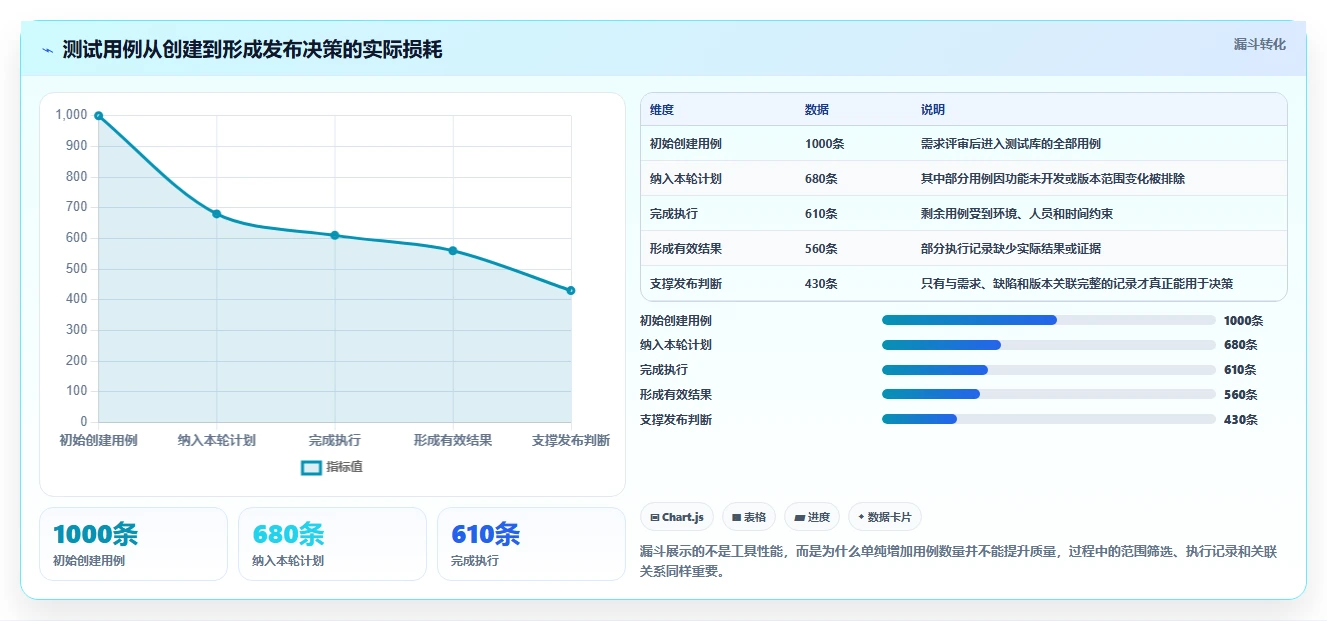The height and width of the screenshot is (621, 1327).
Task: Click the 维度 table column header
Action: (x=662, y=110)
